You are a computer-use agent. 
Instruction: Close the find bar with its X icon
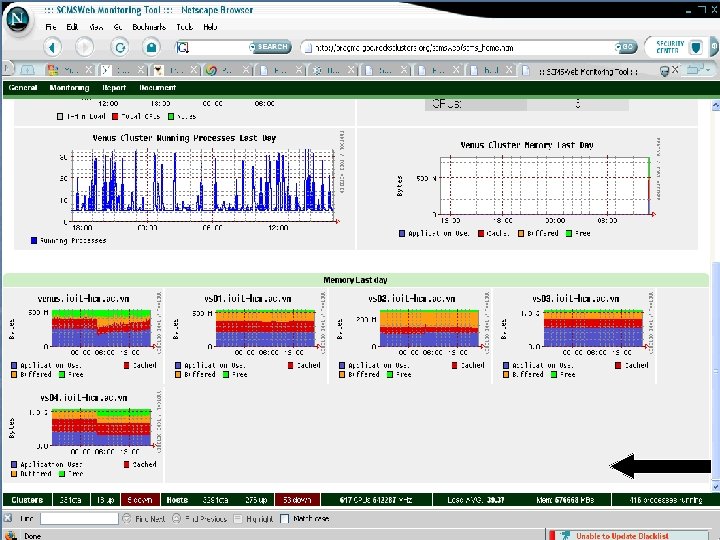click(8, 518)
